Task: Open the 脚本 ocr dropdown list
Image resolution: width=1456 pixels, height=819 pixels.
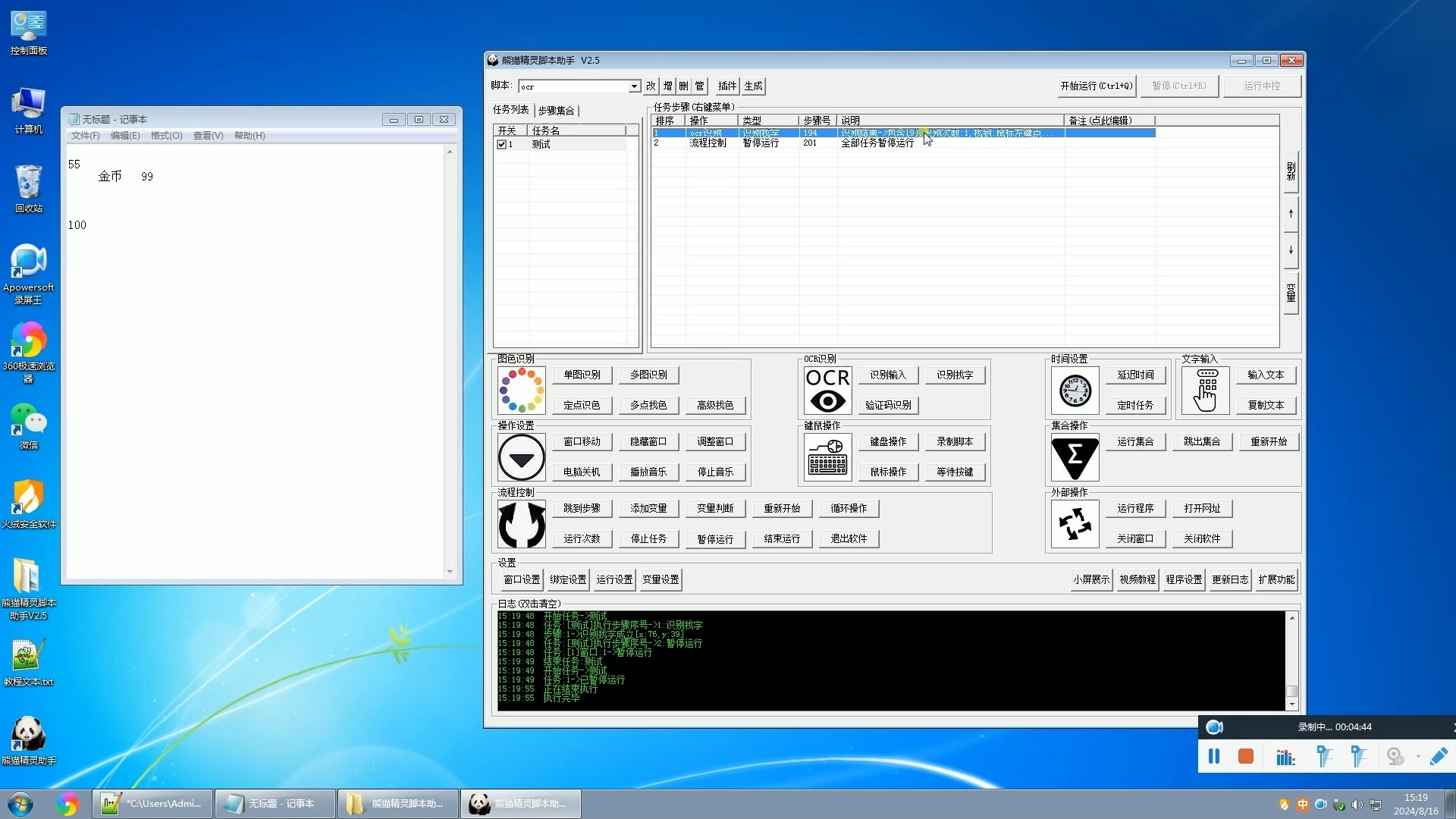Action: 634,86
